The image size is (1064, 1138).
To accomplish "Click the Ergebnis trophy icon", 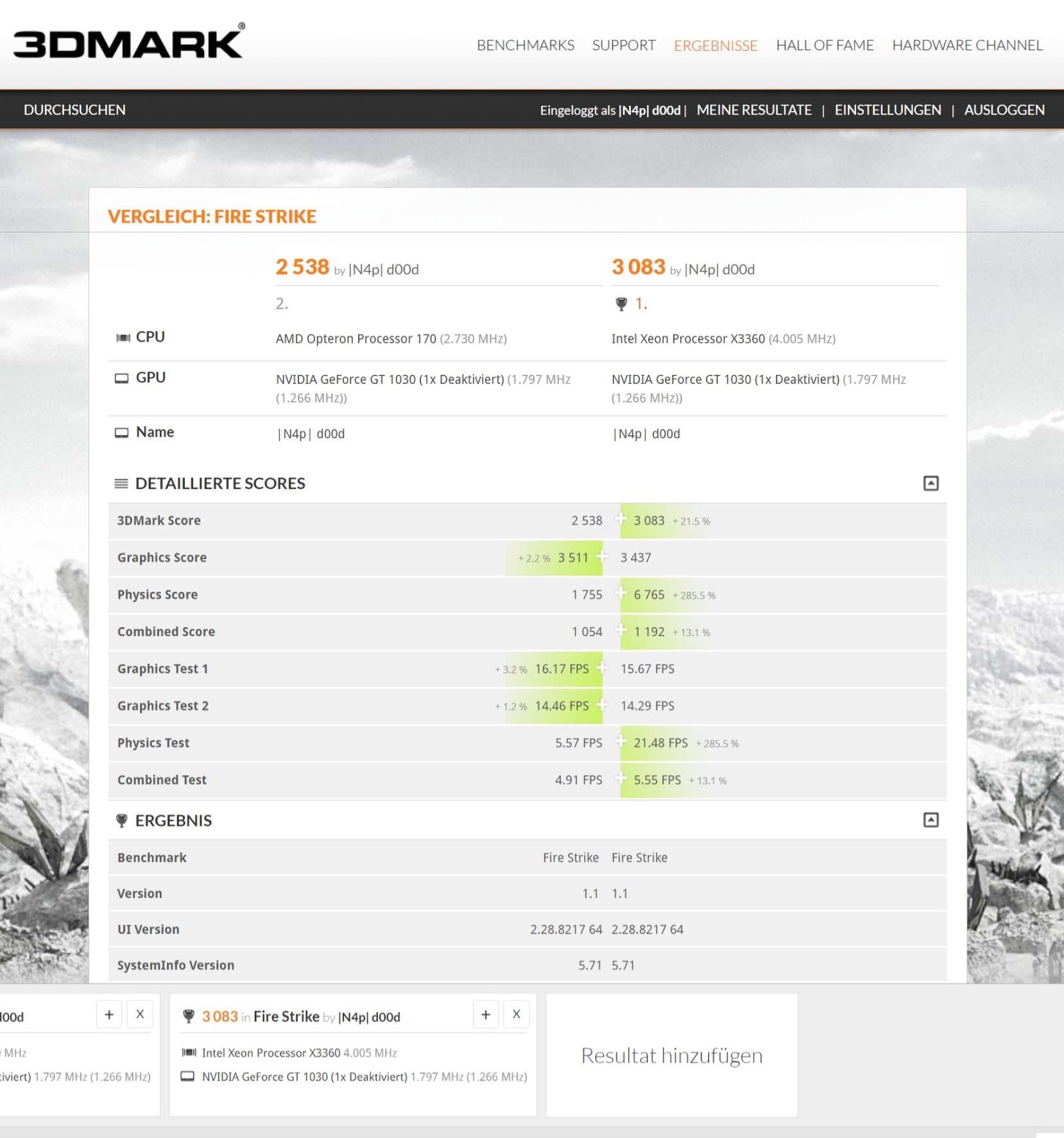I will tap(121, 820).
